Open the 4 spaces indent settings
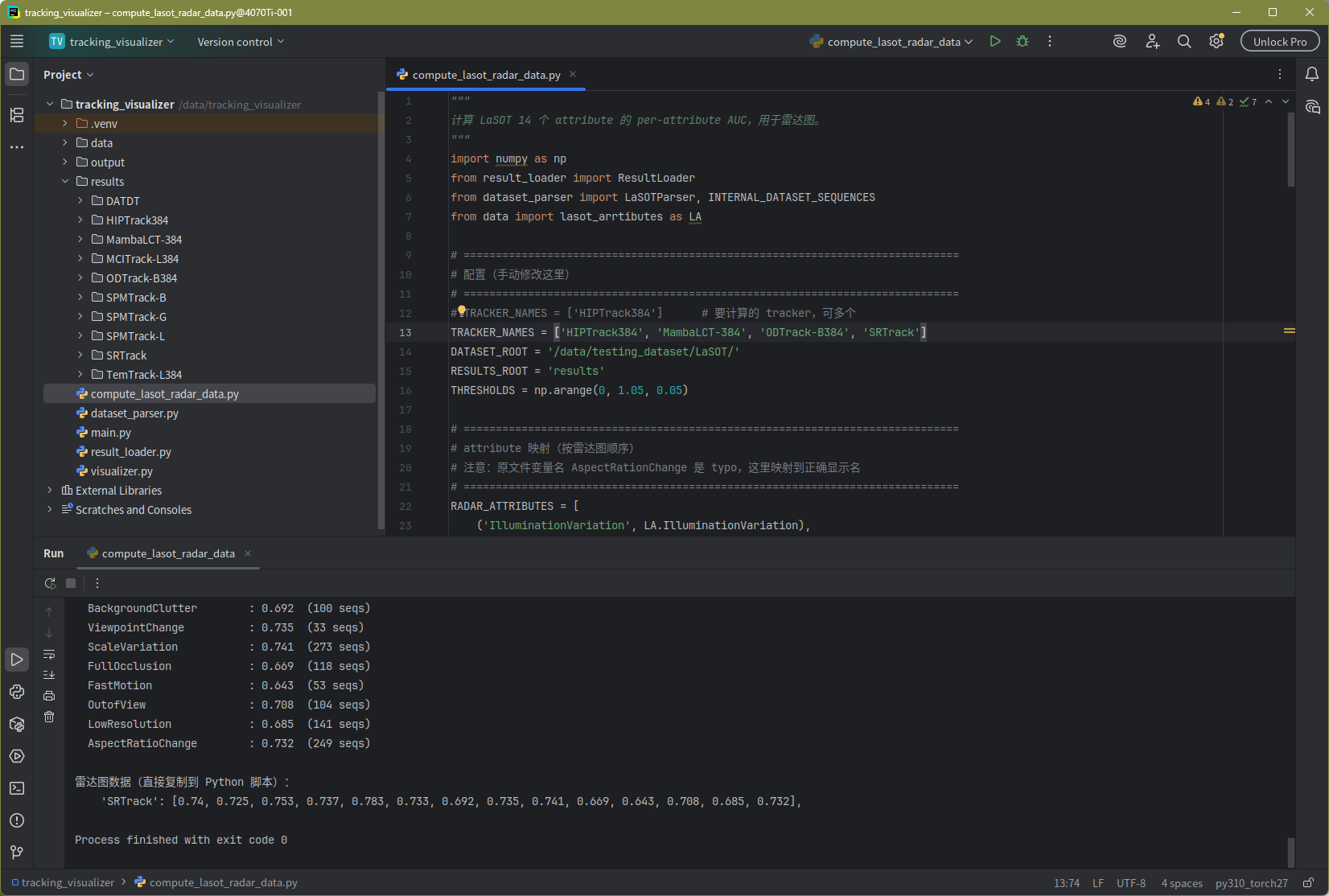1329x896 pixels. pos(1182,883)
